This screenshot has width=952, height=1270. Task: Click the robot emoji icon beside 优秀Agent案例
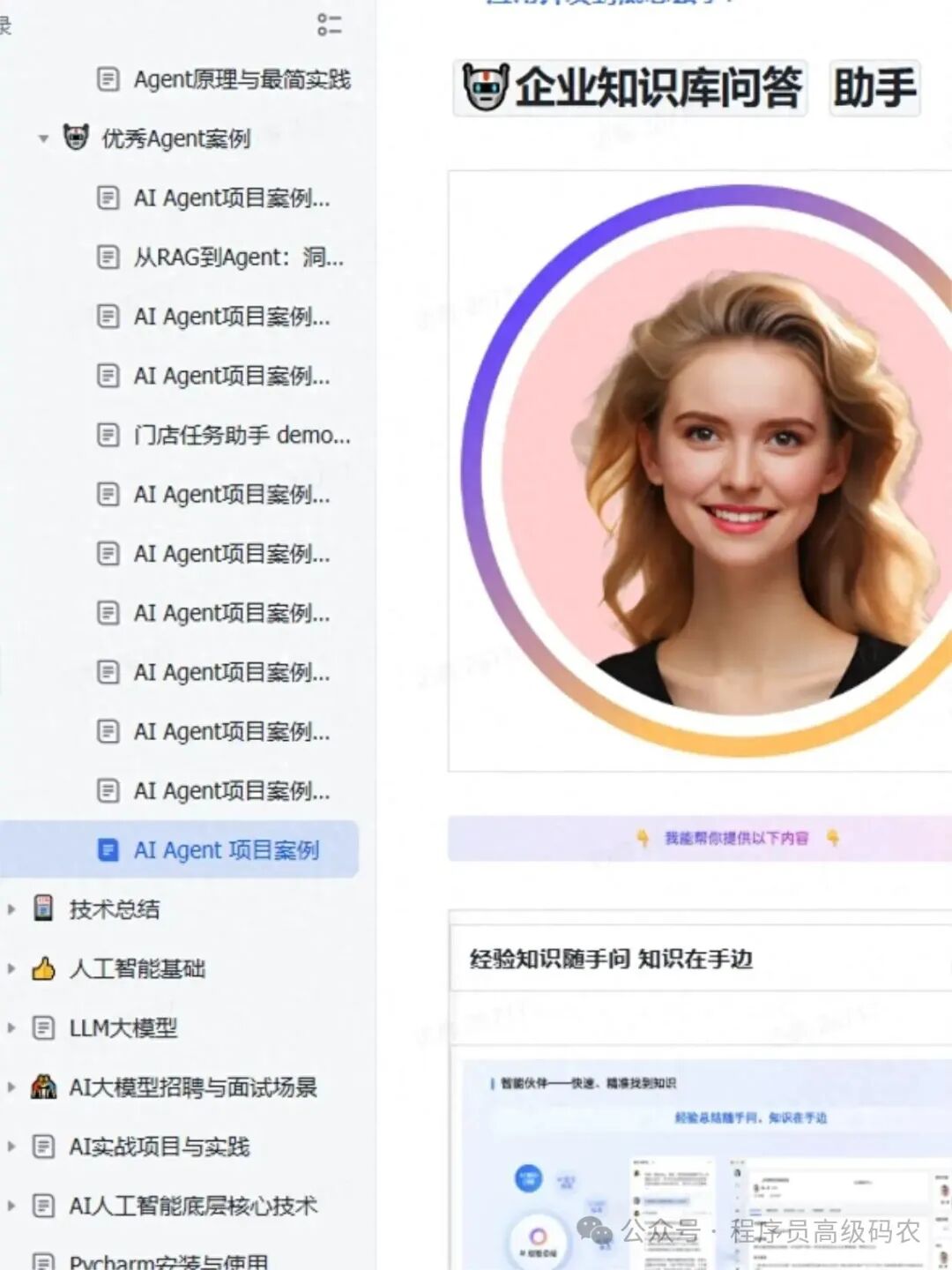[x=76, y=137]
